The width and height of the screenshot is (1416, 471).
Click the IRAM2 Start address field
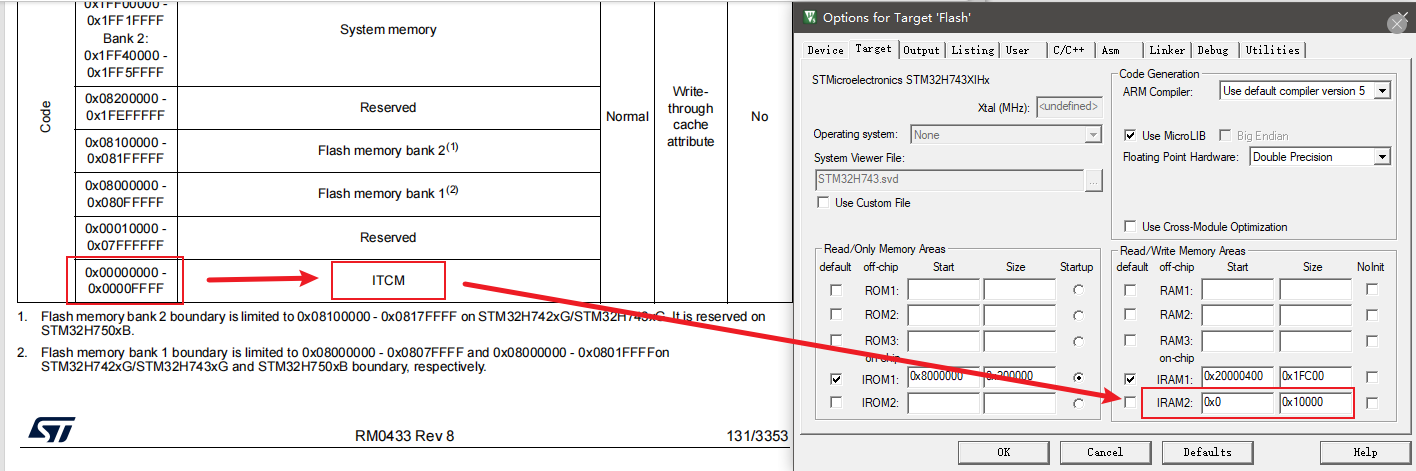[x=1237, y=402]
